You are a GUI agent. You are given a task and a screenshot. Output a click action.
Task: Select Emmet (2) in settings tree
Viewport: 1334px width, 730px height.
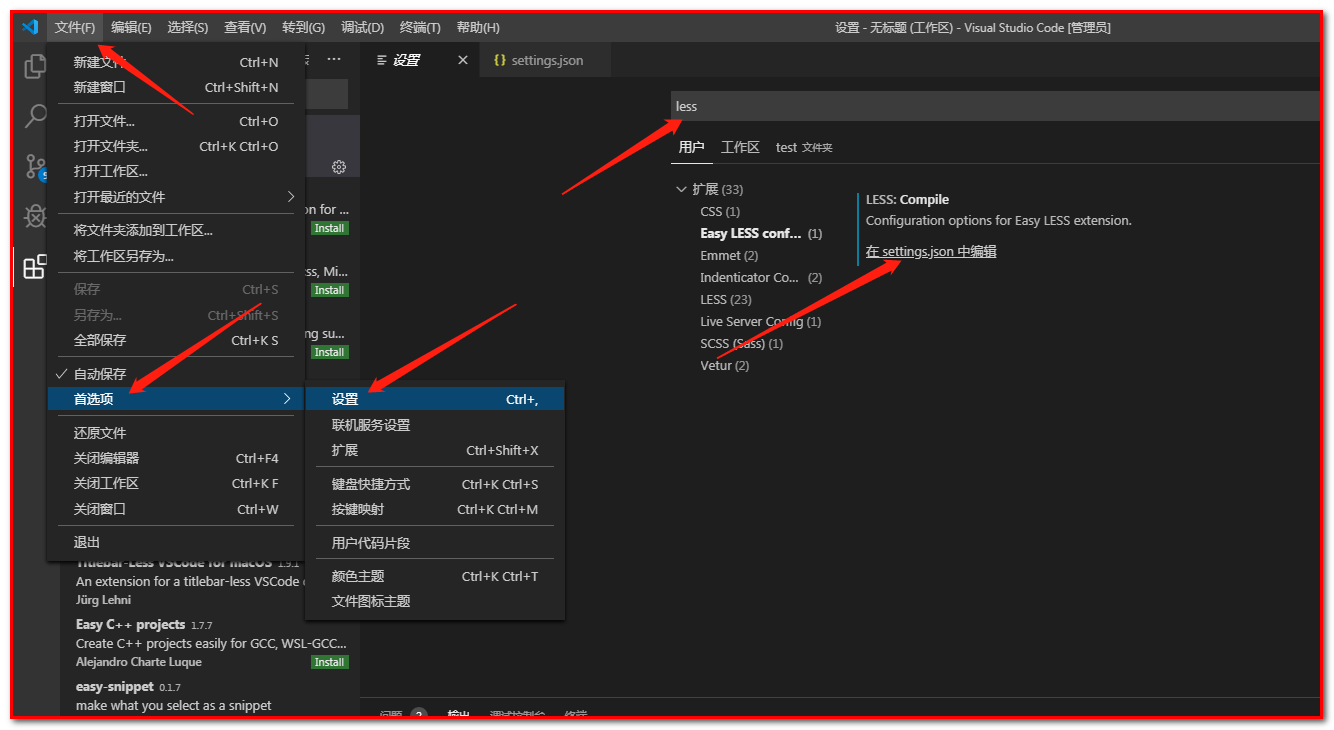[729, 255]
